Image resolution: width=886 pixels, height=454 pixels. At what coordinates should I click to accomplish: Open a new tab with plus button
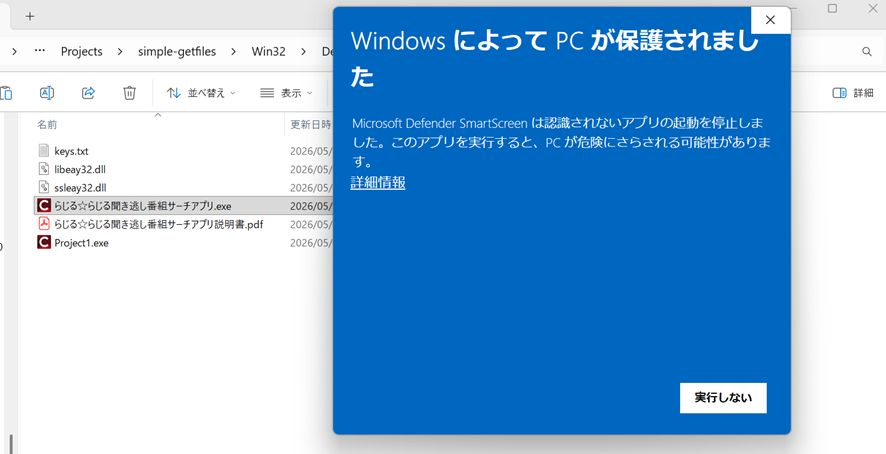coord(30,16)
